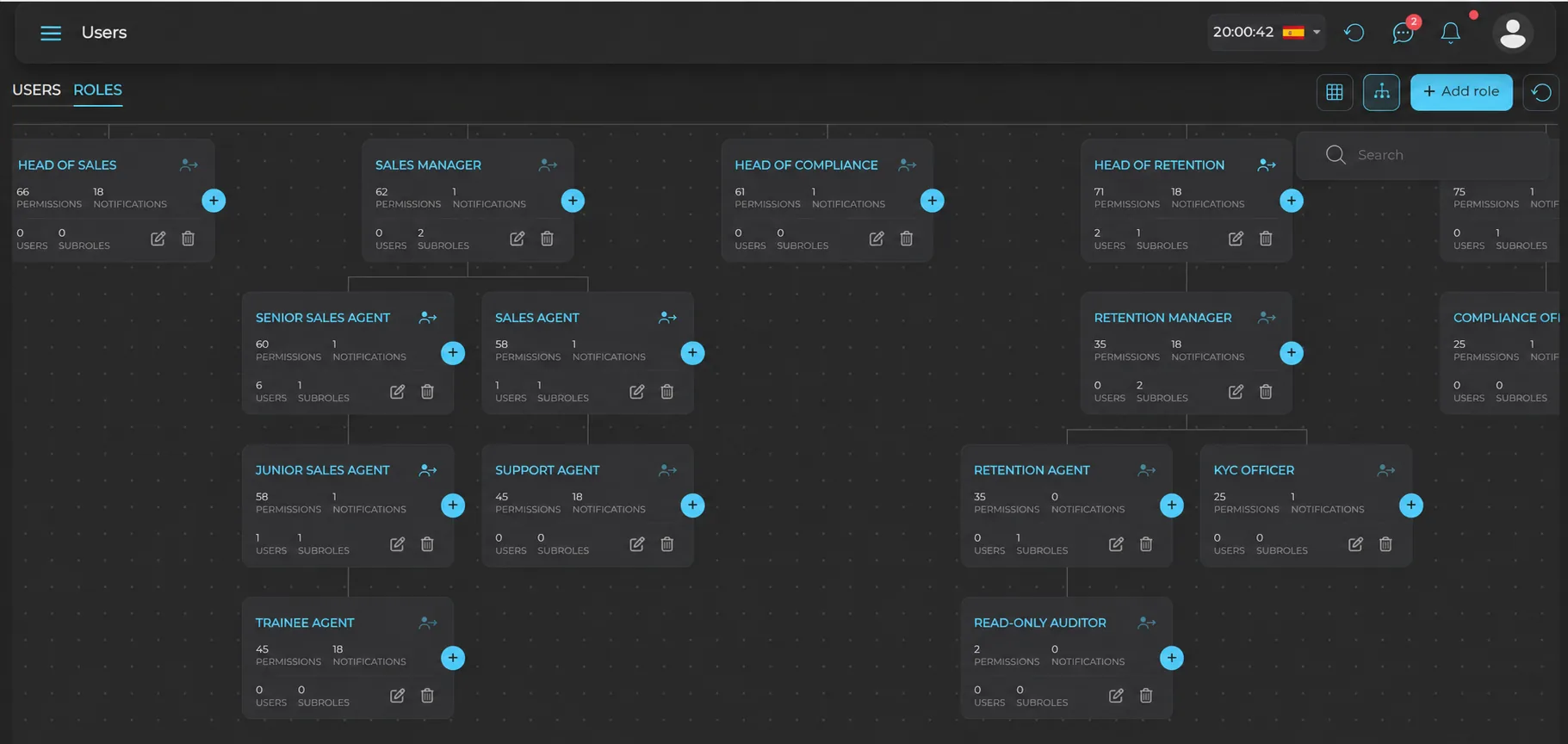1568x744 pixels.
Task: Edit the Support Agent role
Action: click(x=636, y=544)
